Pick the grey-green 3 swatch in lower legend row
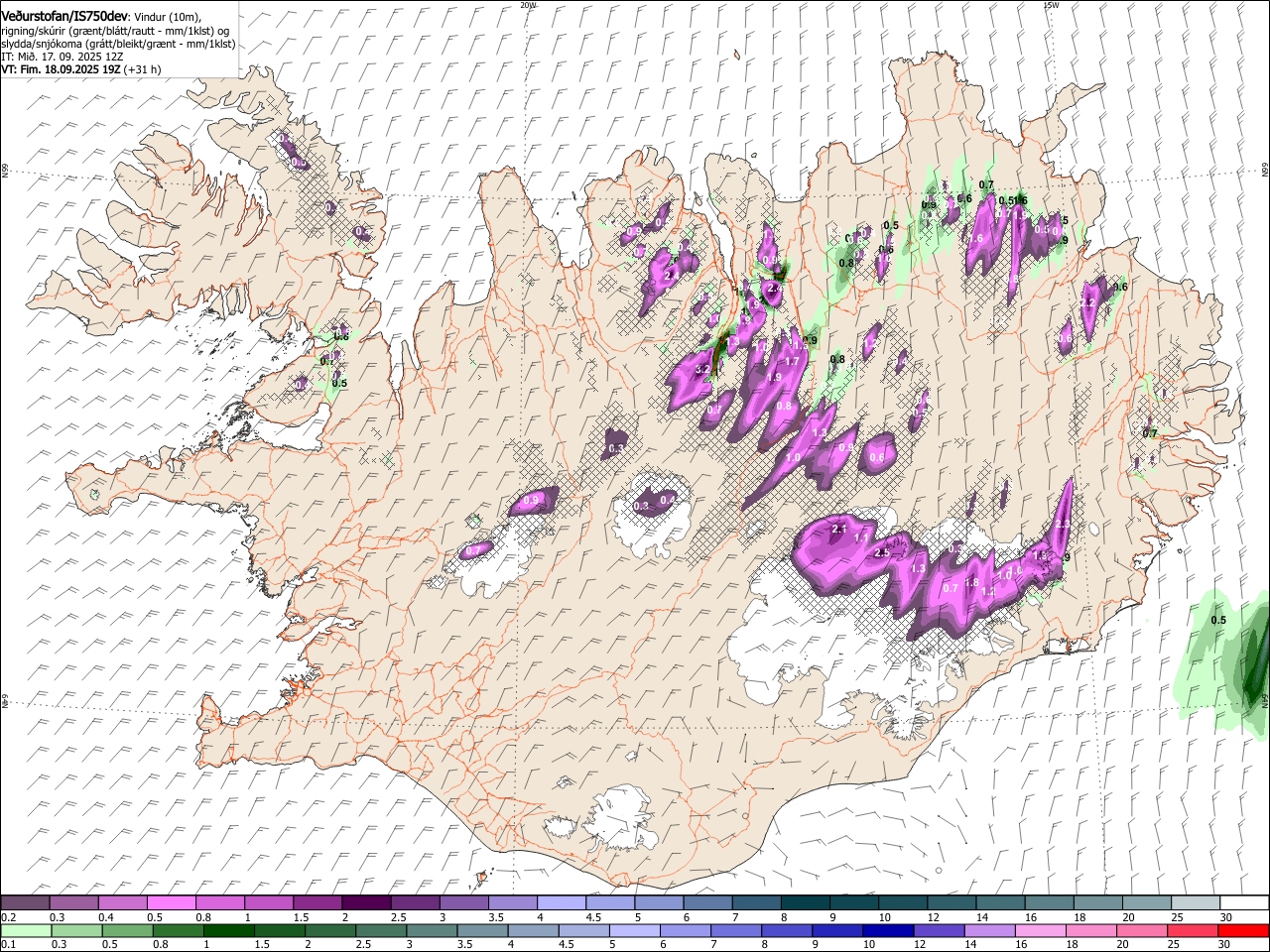The image size is (1270, 952). [433, 931]
